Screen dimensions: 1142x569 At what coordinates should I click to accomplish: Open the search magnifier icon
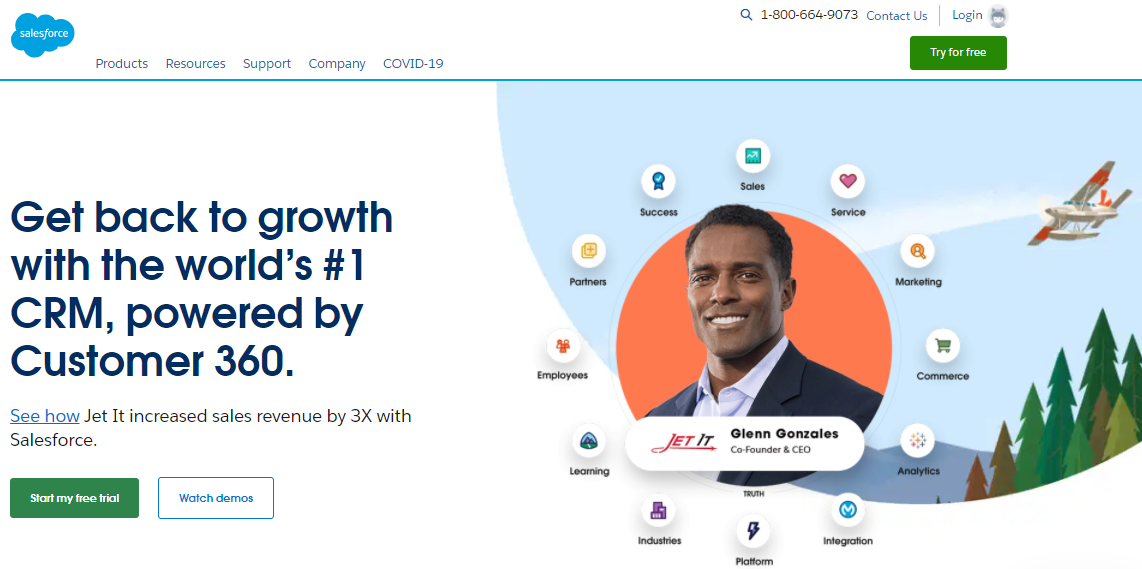[x=746, y=15]
